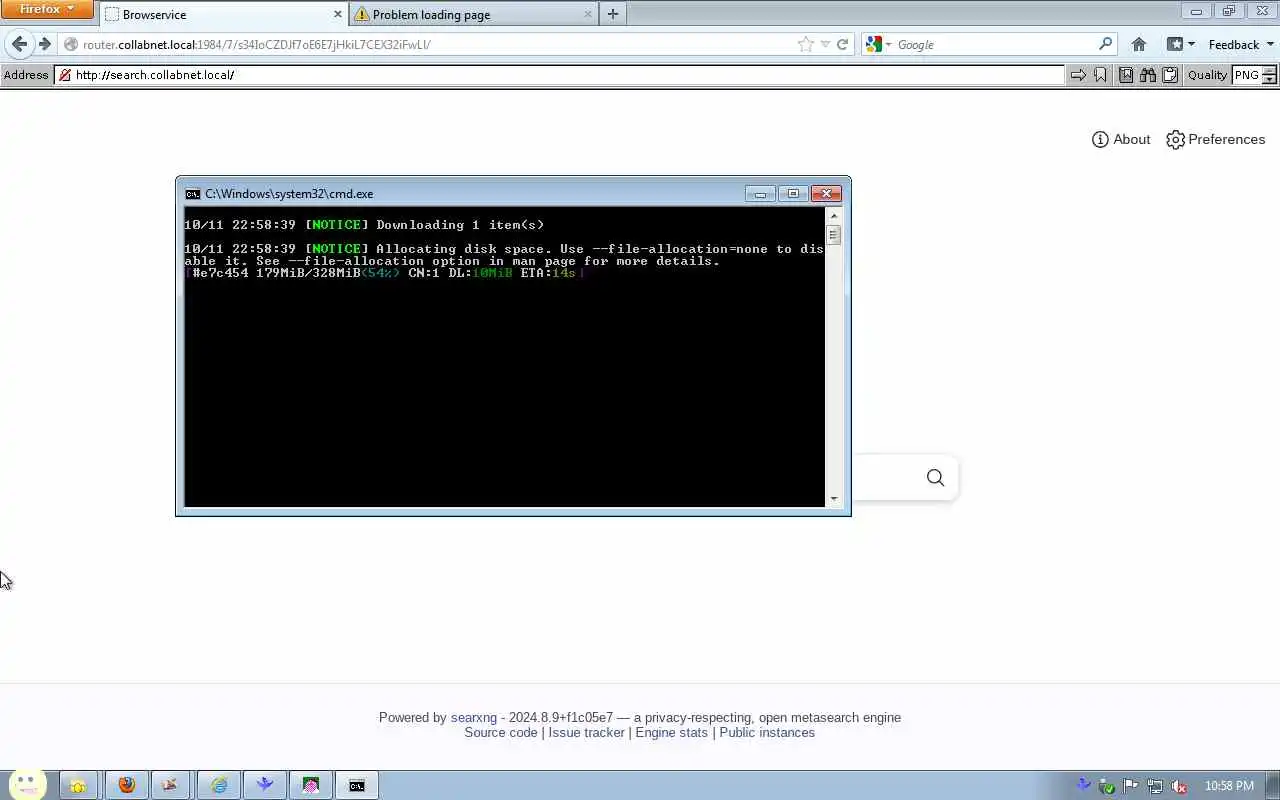This screenshot has height=800, width=1280.
Task: Open the third taskbar application icon
Action: point(170,786)
